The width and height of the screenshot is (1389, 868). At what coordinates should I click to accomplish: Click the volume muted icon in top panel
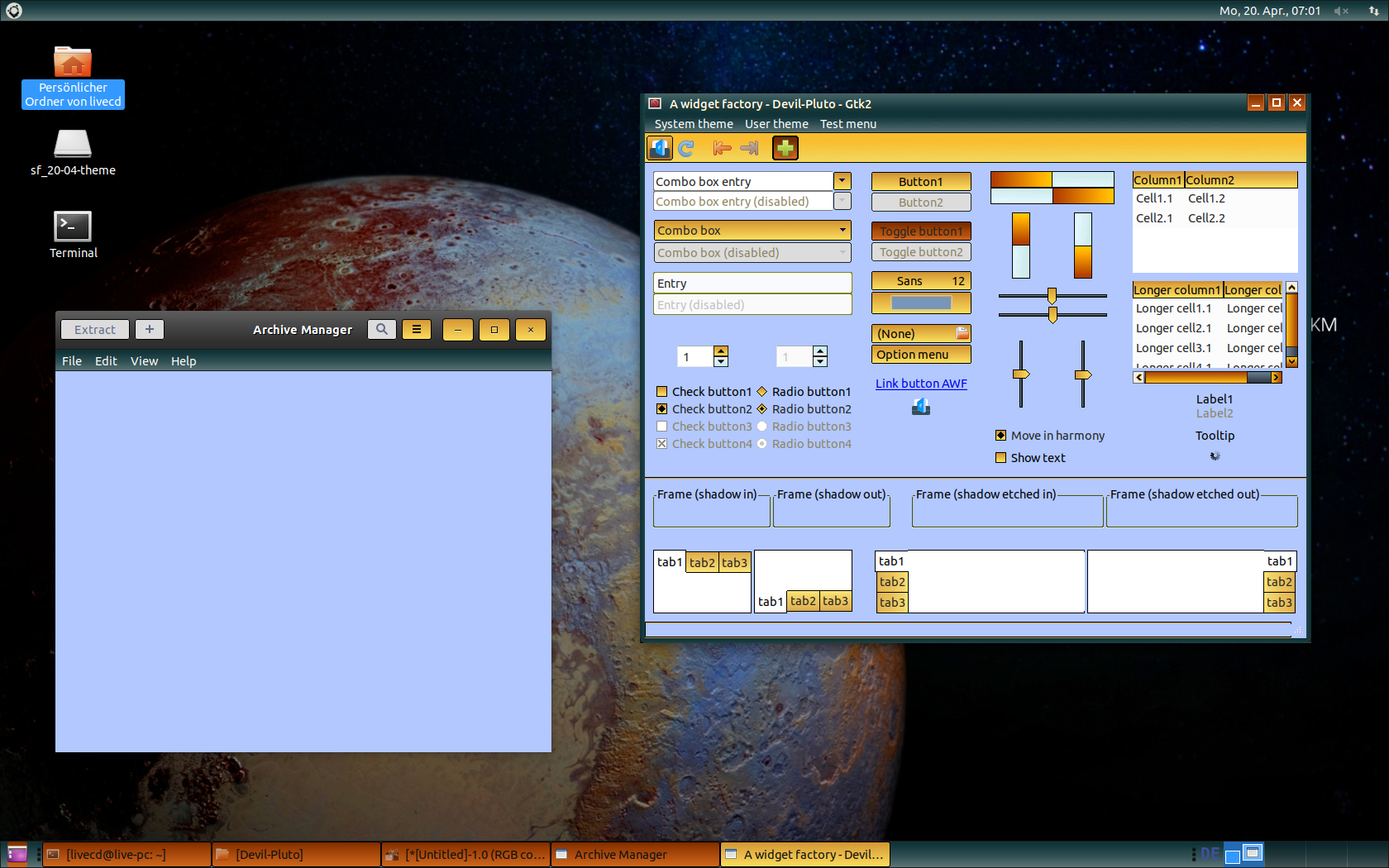[1341, 11]
